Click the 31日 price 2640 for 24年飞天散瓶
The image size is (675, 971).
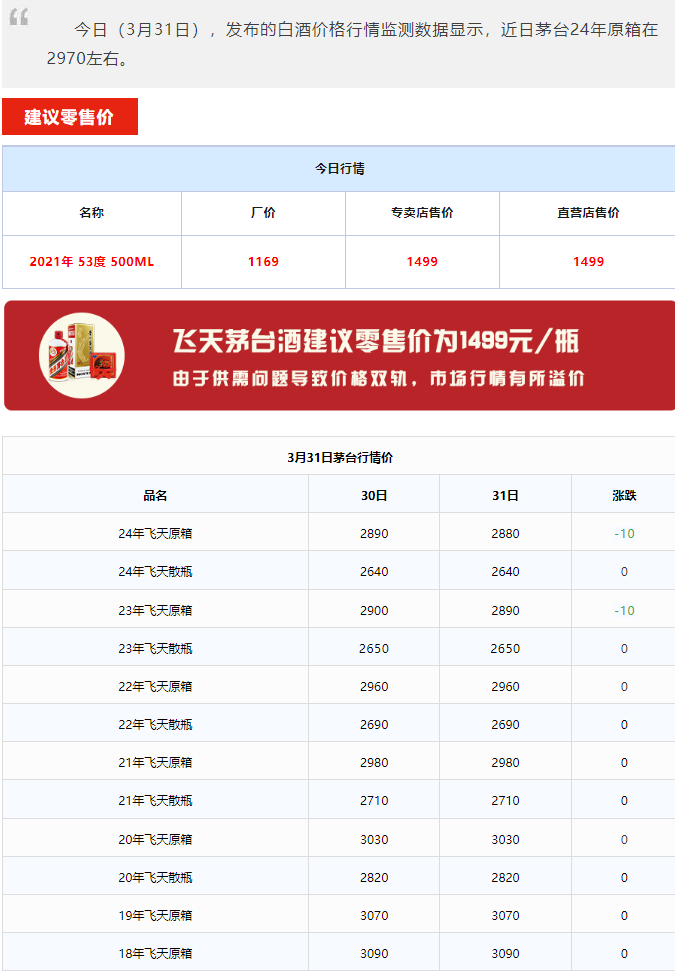(505, 572)
